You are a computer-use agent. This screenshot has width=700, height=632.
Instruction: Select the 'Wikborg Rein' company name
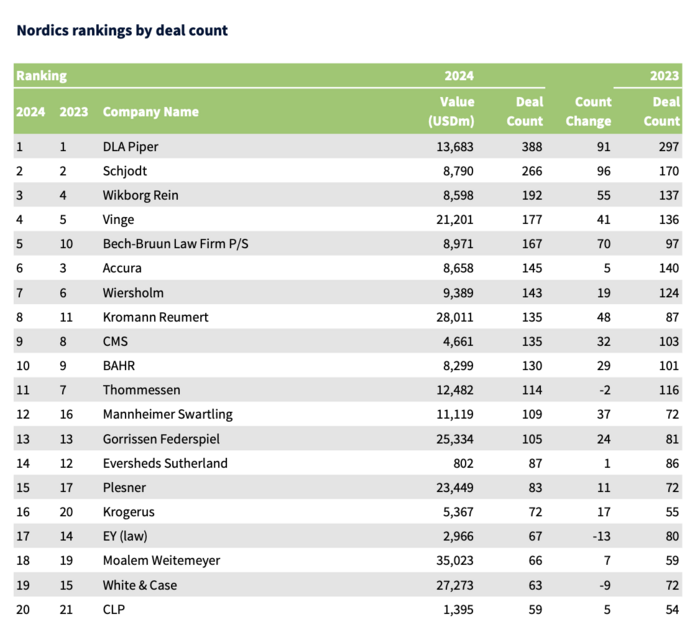pos(141,195)
